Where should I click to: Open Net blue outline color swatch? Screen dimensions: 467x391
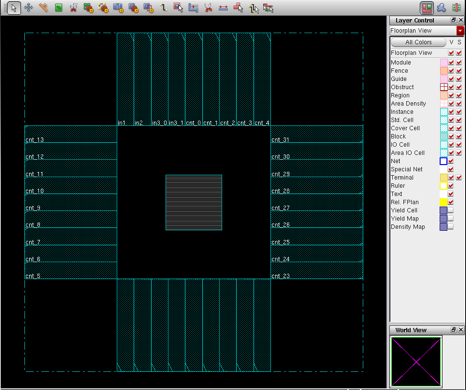point(444,161)
